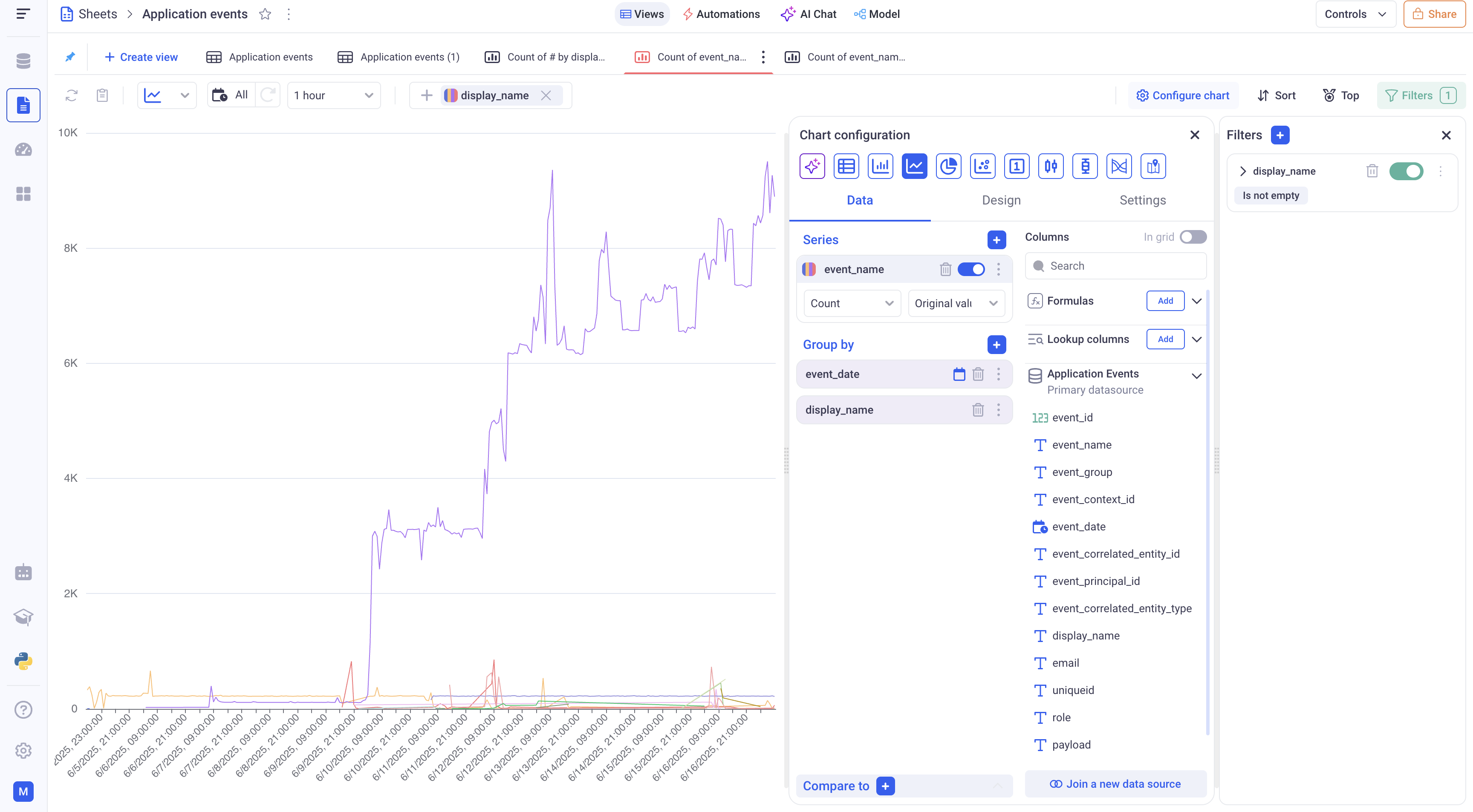Click the AI sparkle chart suggestion icon
Viewport: 1473px width, 812px height.
812,166
